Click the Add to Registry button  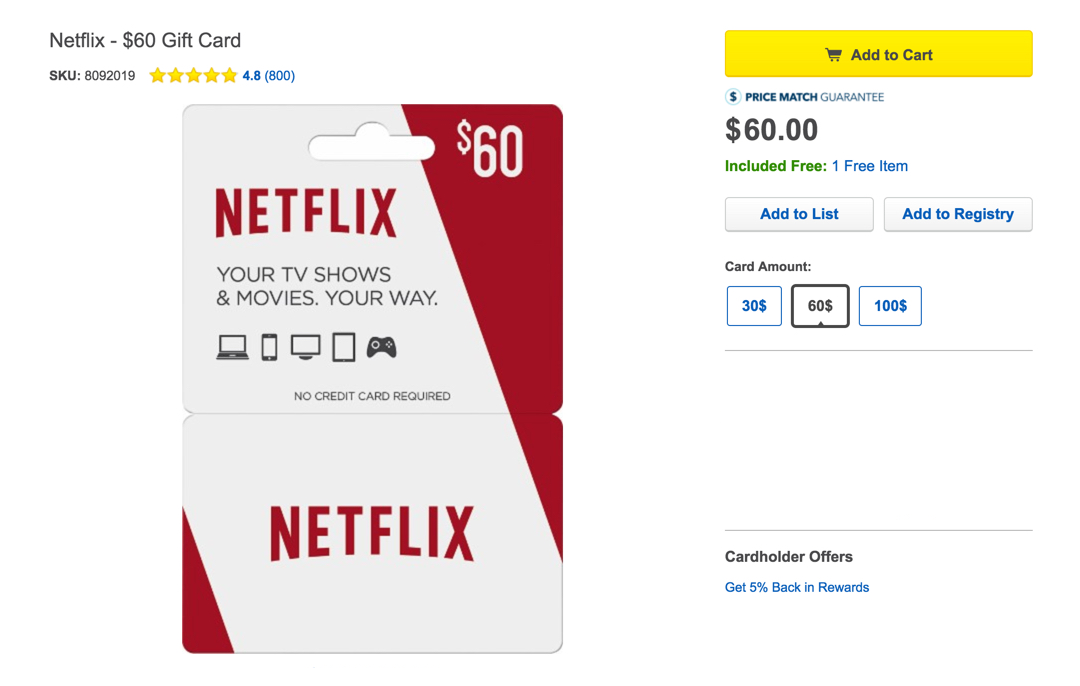957,214
